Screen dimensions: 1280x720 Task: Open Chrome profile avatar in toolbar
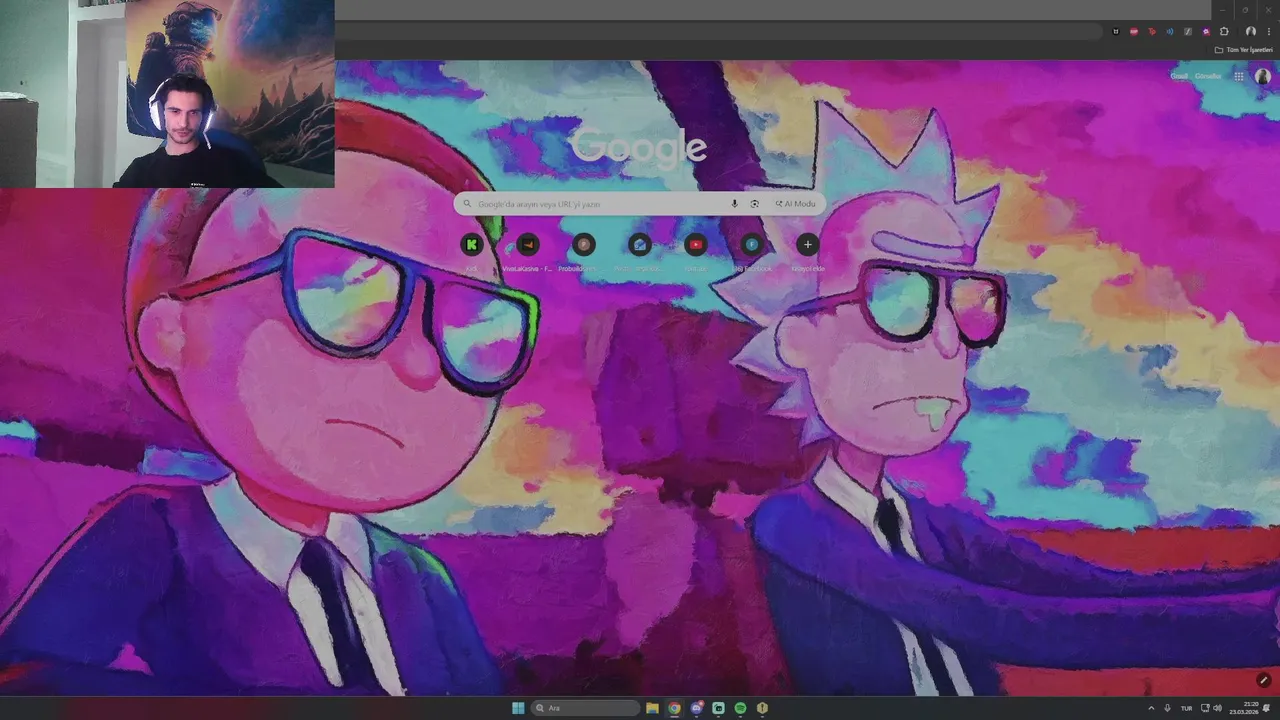tap(1250, 32)
